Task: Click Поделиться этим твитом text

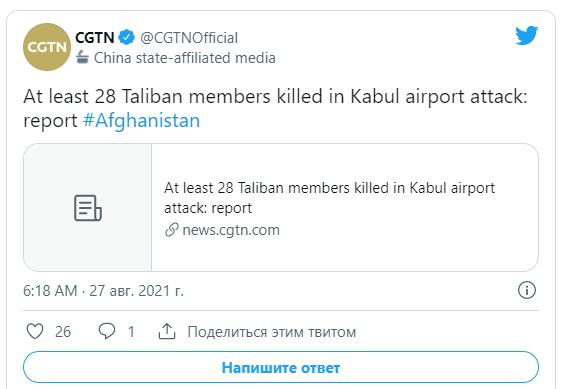Action: (272, 332)
